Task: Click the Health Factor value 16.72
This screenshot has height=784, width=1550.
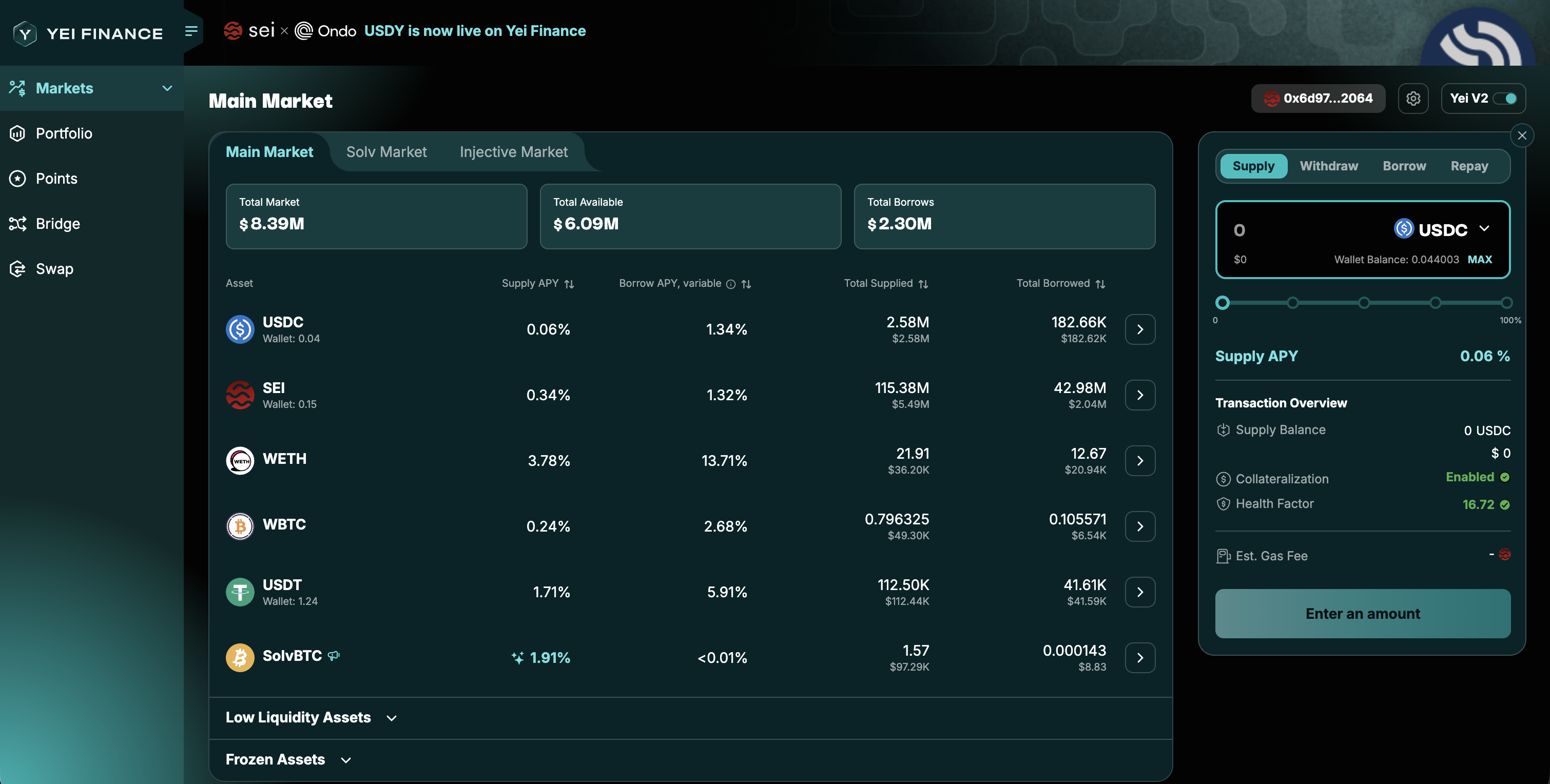Action: (1478, 505)
